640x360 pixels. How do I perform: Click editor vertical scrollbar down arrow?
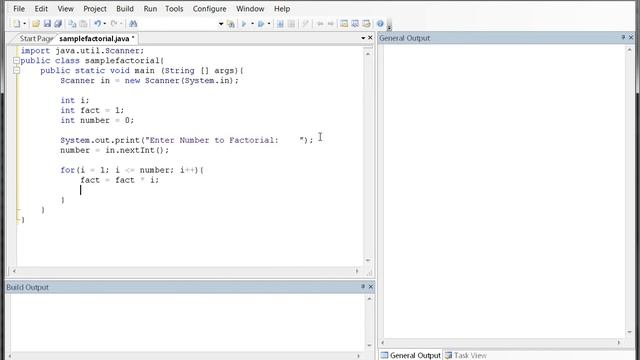tap(368, 260)
